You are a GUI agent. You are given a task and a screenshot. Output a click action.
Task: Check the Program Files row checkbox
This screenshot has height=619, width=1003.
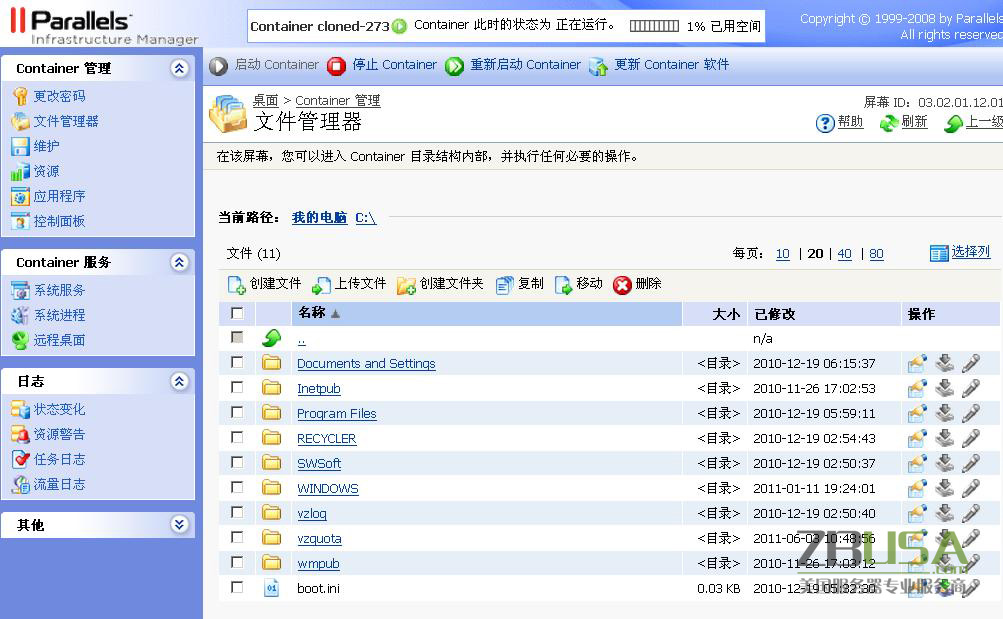point(237,412)
